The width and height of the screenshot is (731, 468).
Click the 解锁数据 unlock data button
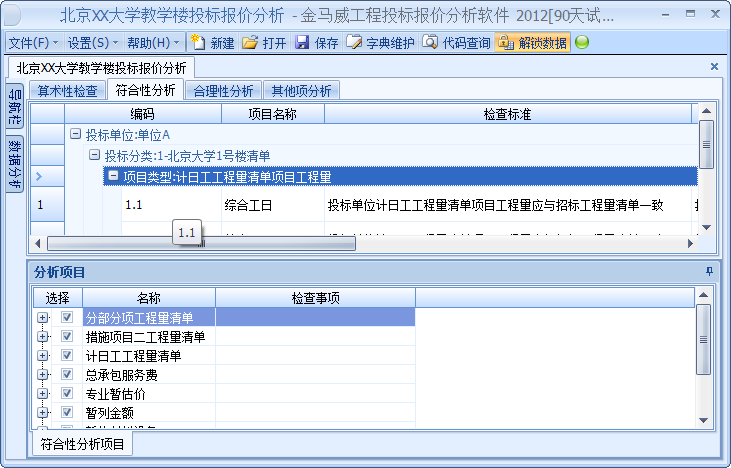532,43
